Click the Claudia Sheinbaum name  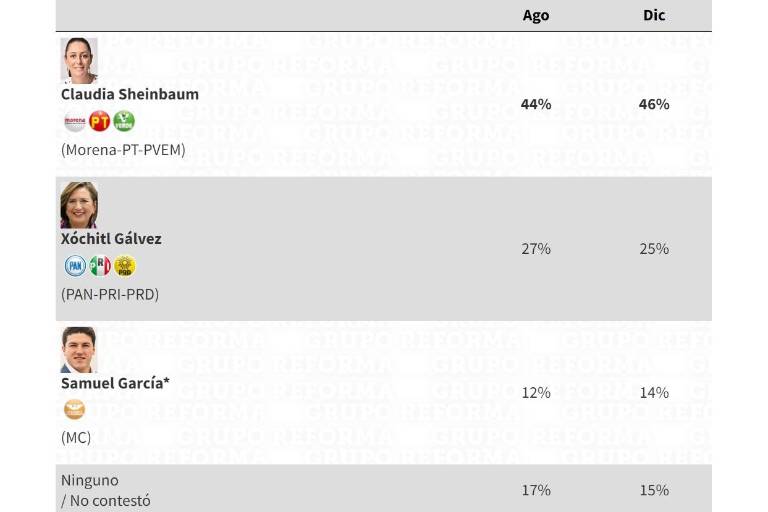[x=130, y=94]
